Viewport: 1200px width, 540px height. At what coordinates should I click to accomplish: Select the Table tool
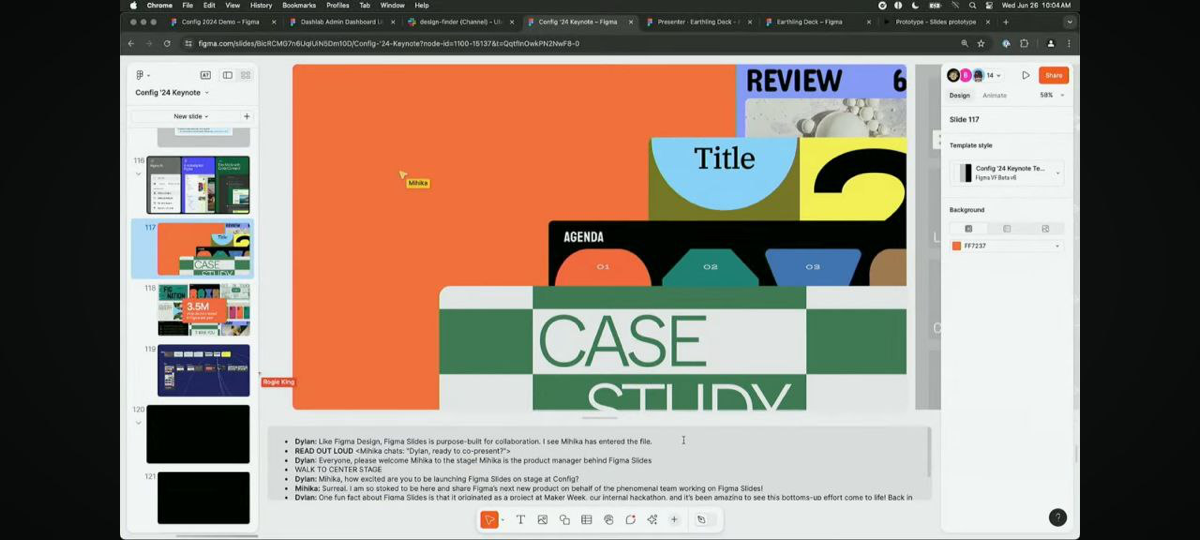click(x=586, y=520)
